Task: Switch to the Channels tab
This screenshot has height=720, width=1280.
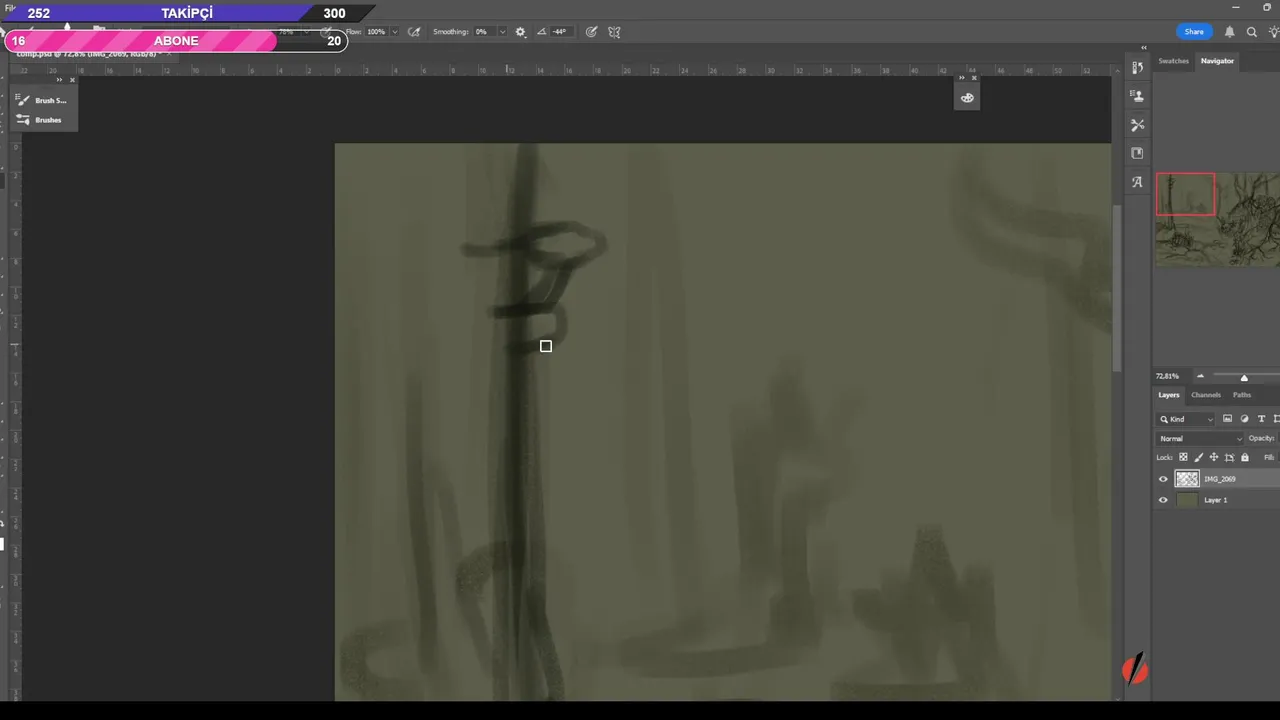Action: 1206,395
